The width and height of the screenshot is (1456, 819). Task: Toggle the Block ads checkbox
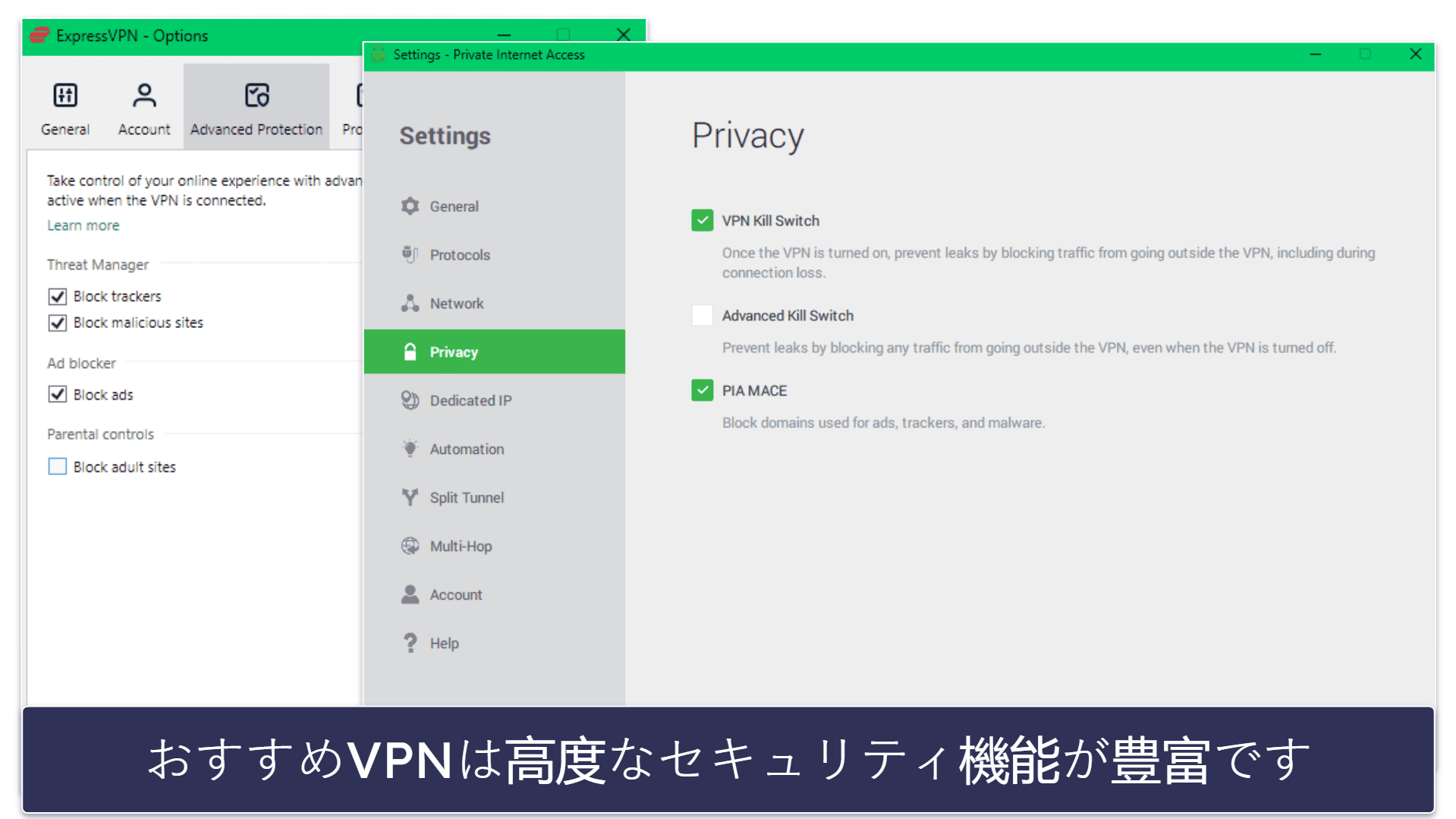click(x=58, y=394)
